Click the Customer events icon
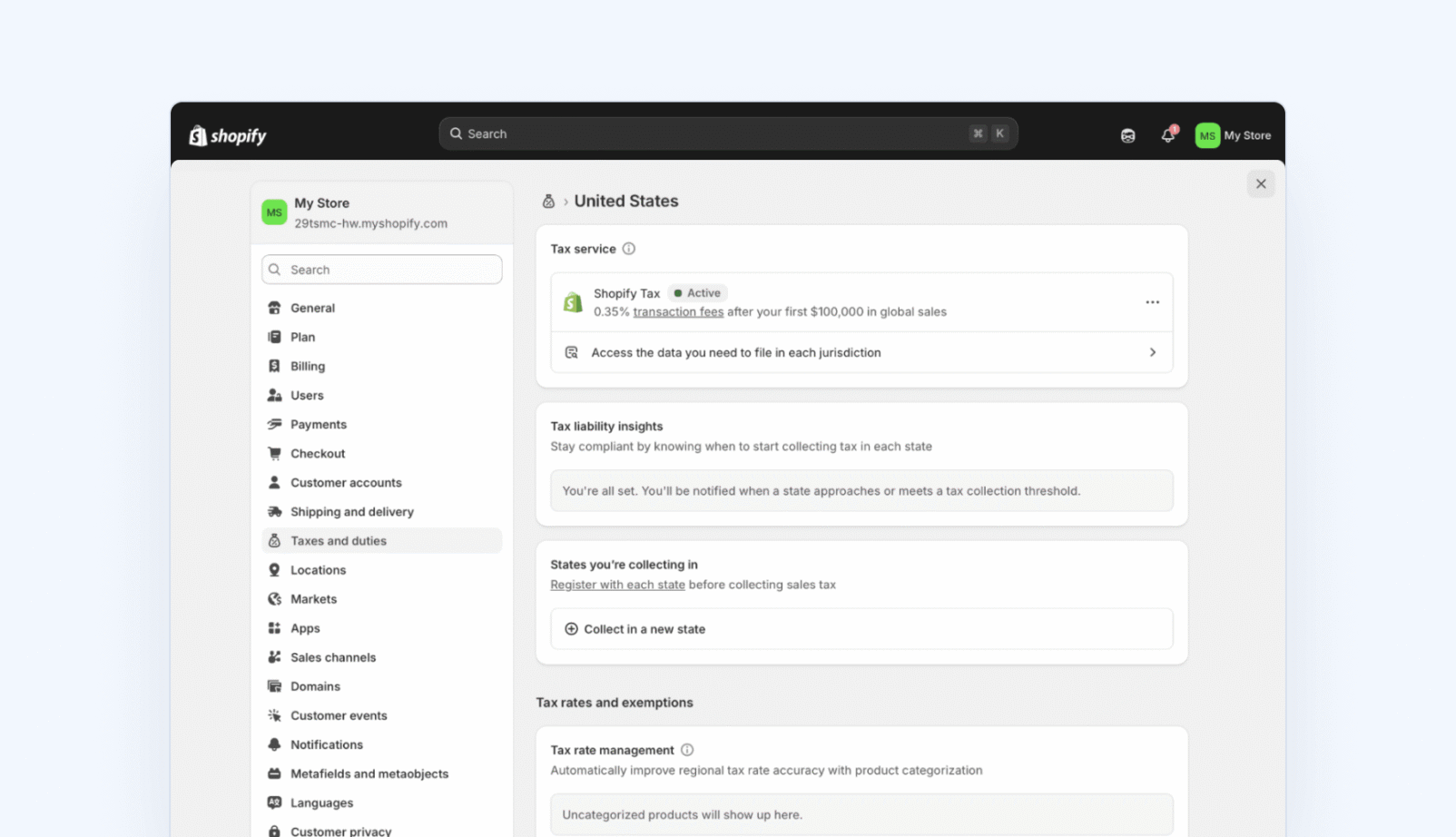This screenshot has width=1456, height=837. pos(274,714)
